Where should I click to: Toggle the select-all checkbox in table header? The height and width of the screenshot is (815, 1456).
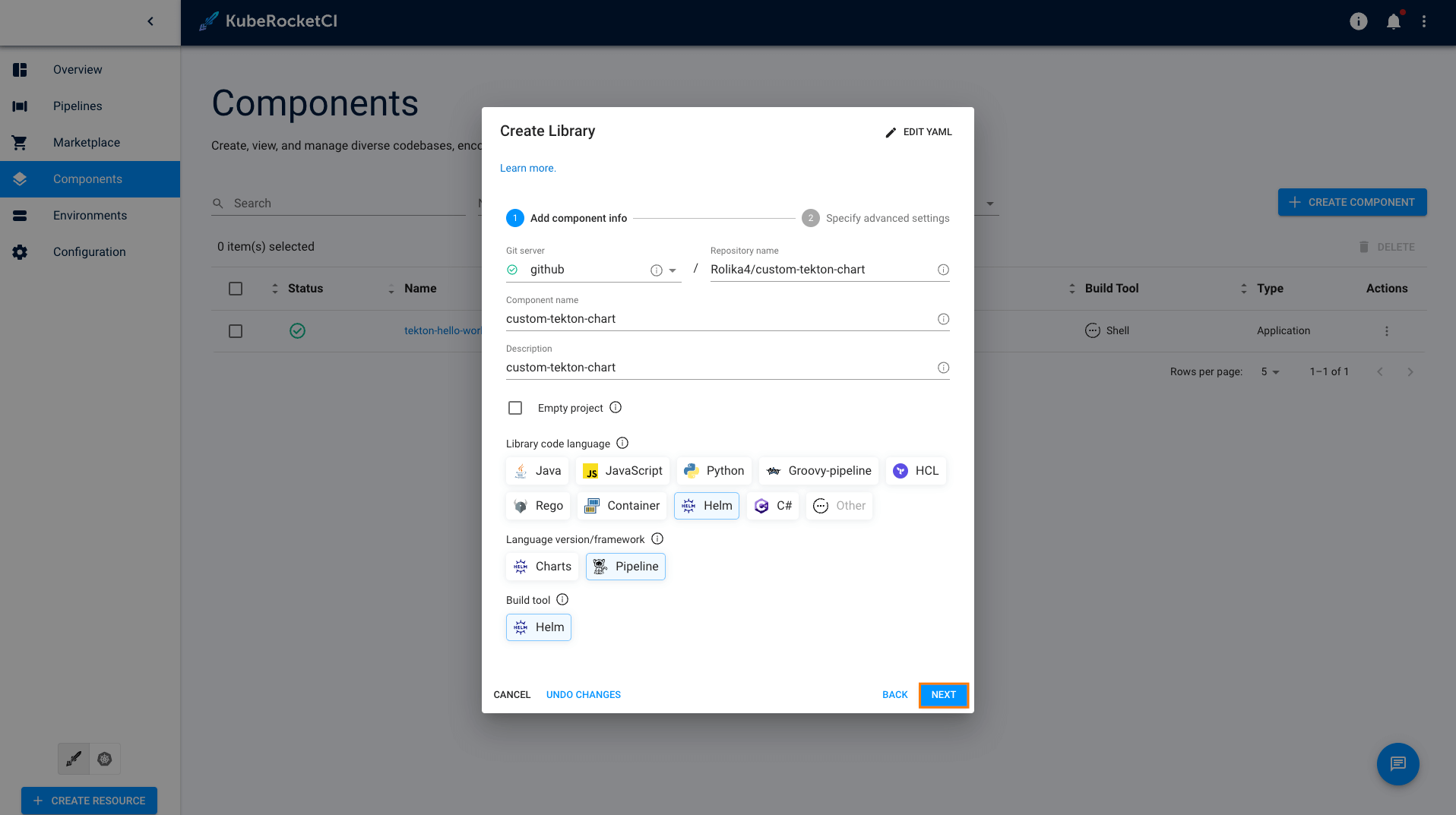(236, 289)
